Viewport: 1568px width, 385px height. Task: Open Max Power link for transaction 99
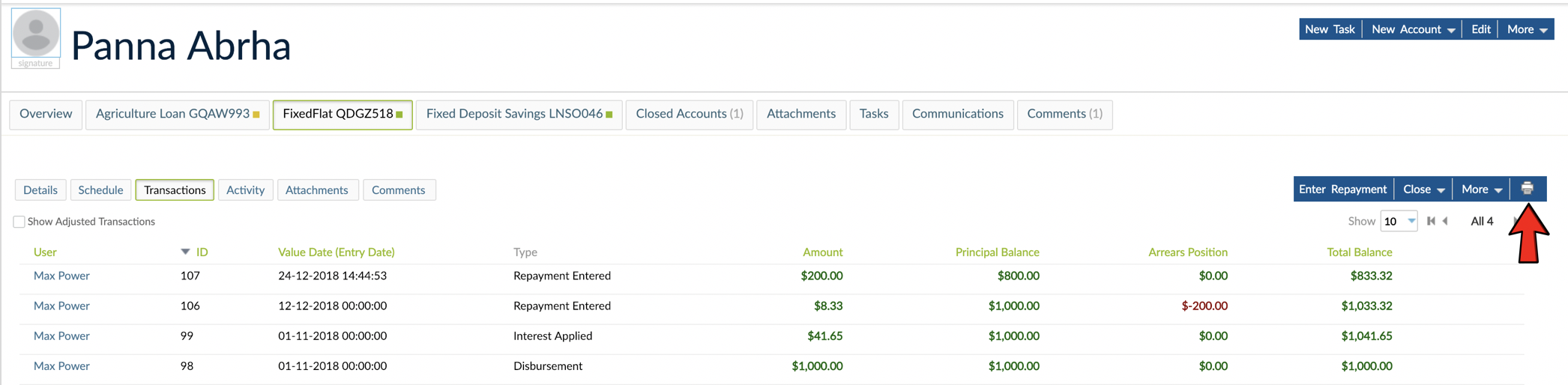[61, 336]
